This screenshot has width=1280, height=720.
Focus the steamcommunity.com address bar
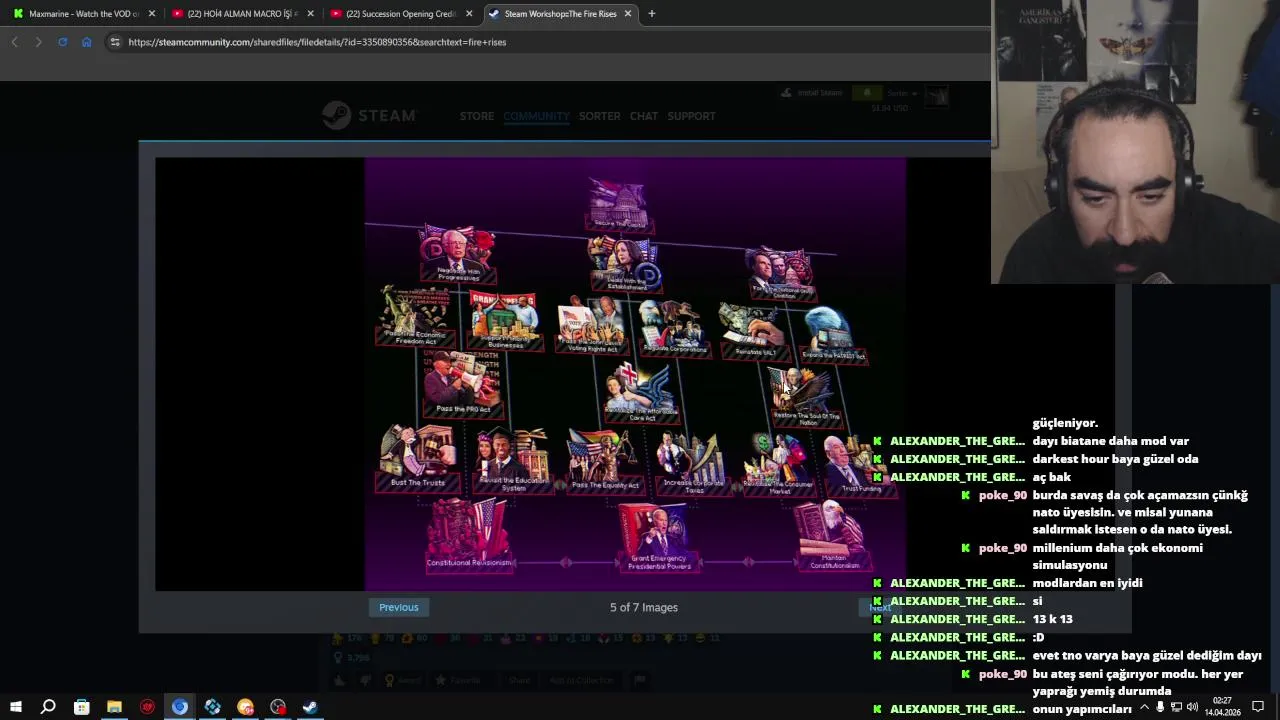coord(317,42)
